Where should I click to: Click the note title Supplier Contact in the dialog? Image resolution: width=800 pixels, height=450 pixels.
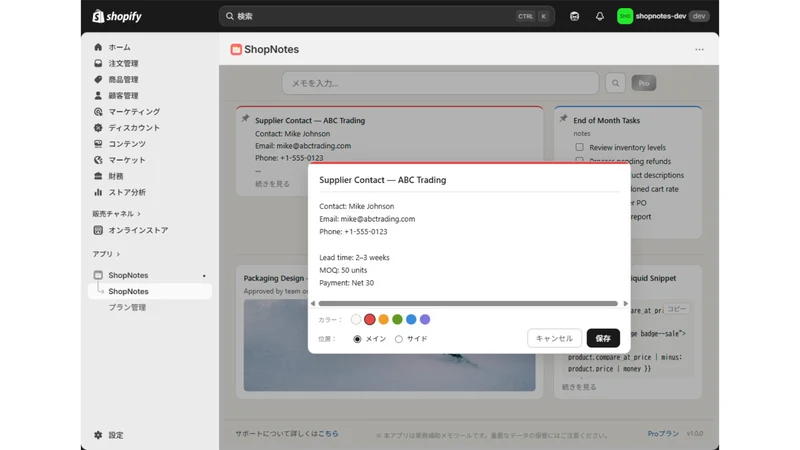tap(383, 180)
